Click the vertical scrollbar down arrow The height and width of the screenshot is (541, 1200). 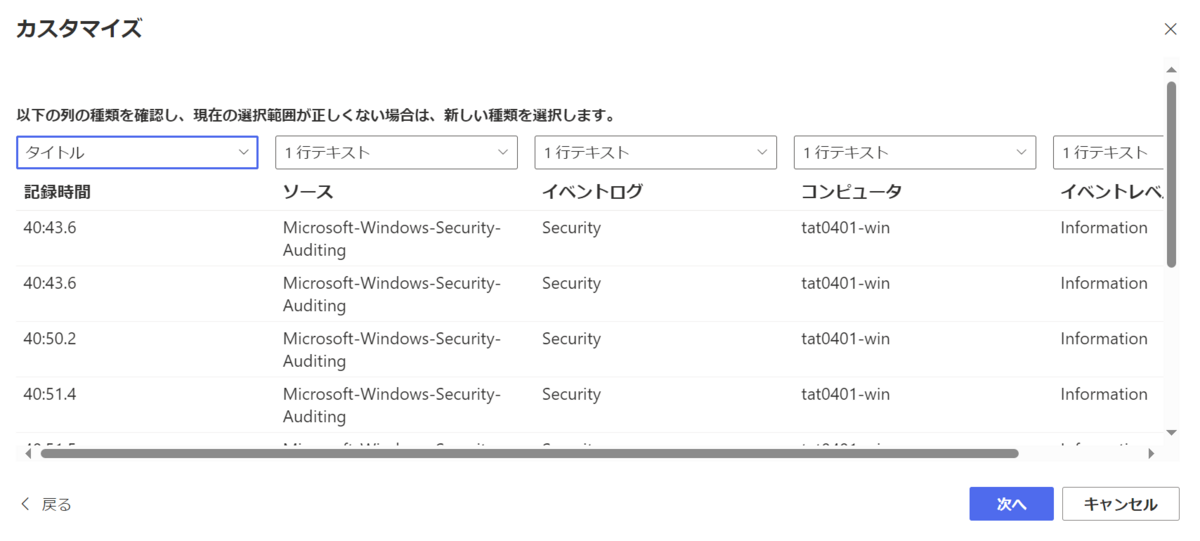1171,432
